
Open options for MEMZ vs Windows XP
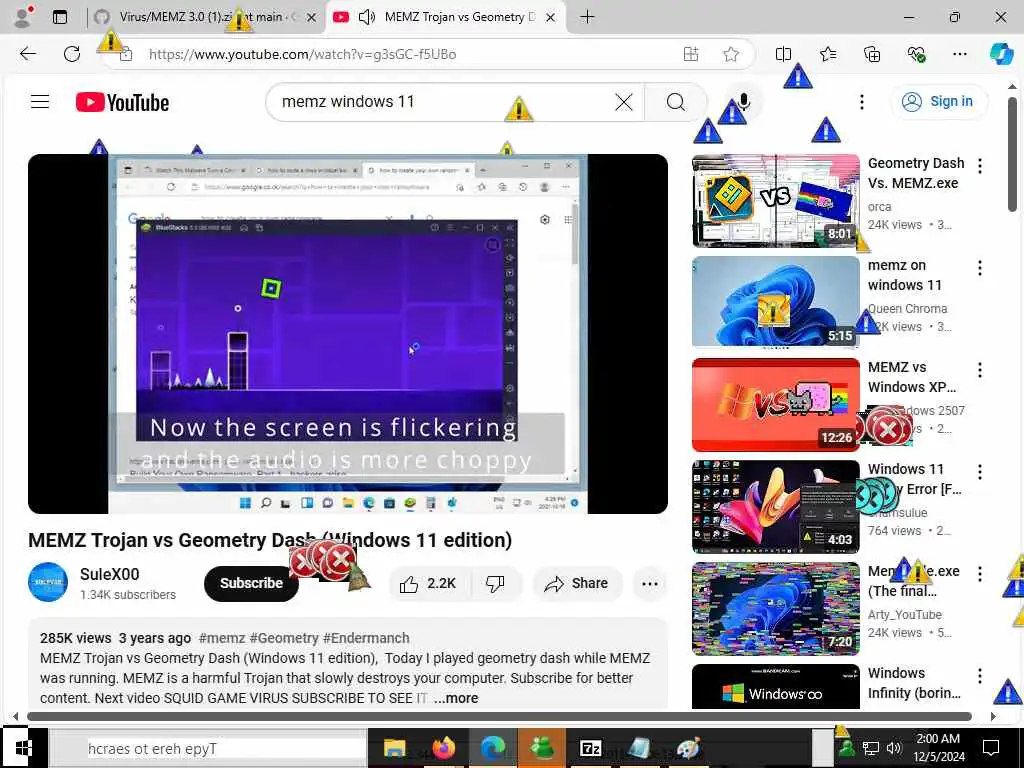pyautogui.click(x=980, y=370)
